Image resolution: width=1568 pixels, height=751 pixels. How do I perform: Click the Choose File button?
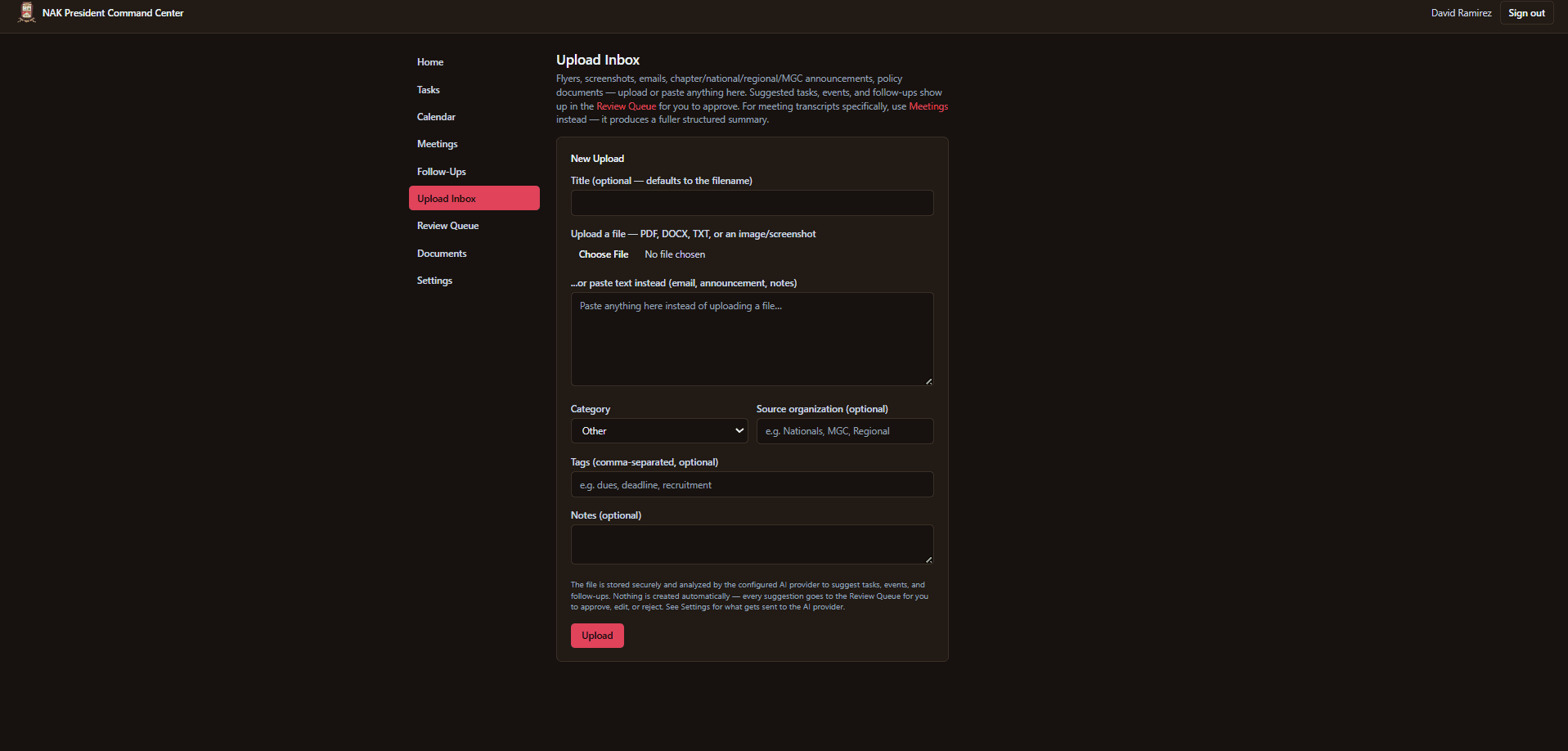click(604, 254)
